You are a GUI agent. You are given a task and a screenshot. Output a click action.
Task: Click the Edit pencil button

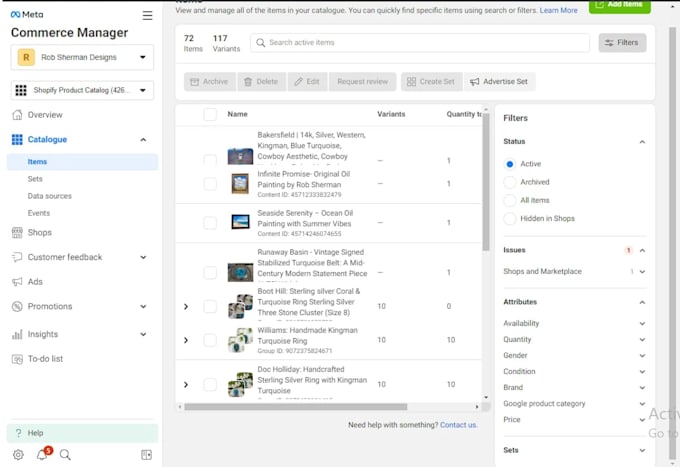click(x=307, y=82)
